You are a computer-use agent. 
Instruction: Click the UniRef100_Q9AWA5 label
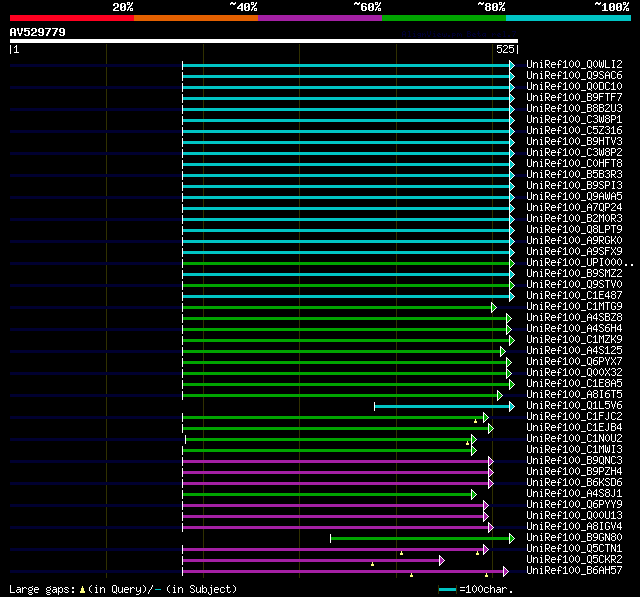[x=574, y=197]
